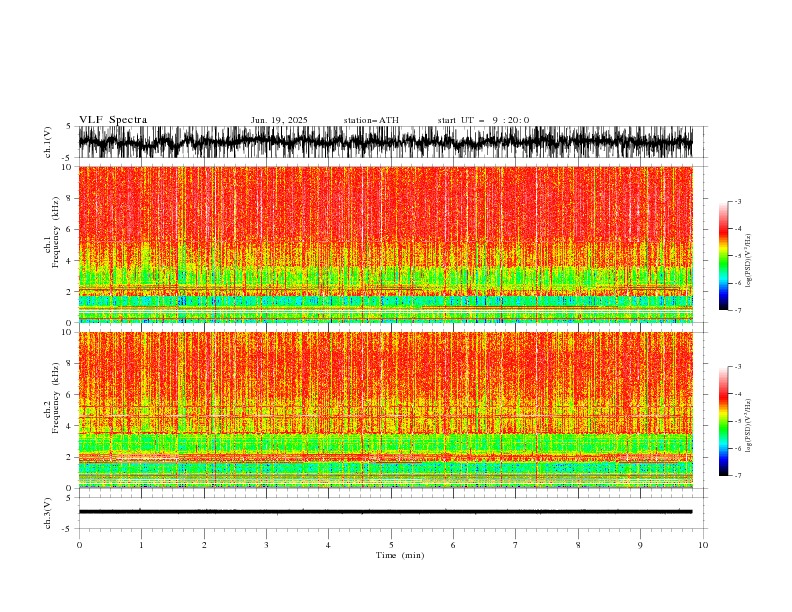
Task: Click the "6" frequency tick of ch.2 spectrogram
Action: (x=70, y=395)
